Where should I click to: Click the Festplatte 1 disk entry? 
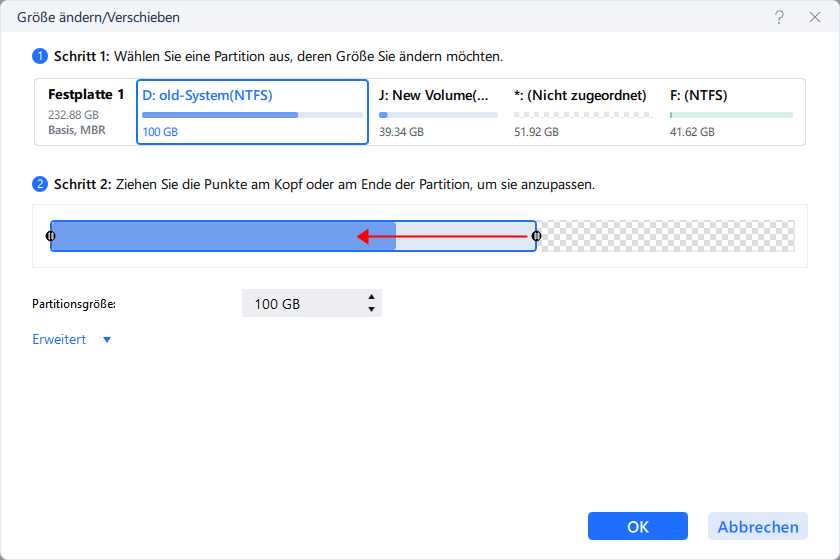tap(86, 112)
